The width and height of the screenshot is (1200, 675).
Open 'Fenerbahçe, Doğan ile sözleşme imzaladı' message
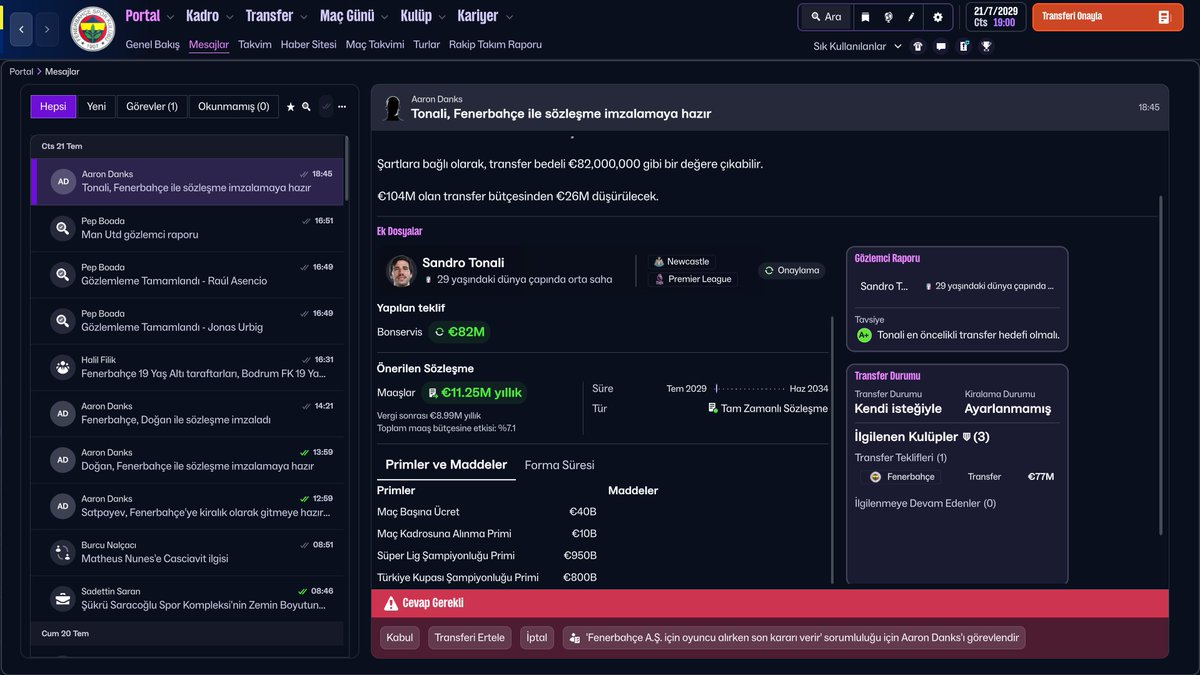tap(187, 413)
